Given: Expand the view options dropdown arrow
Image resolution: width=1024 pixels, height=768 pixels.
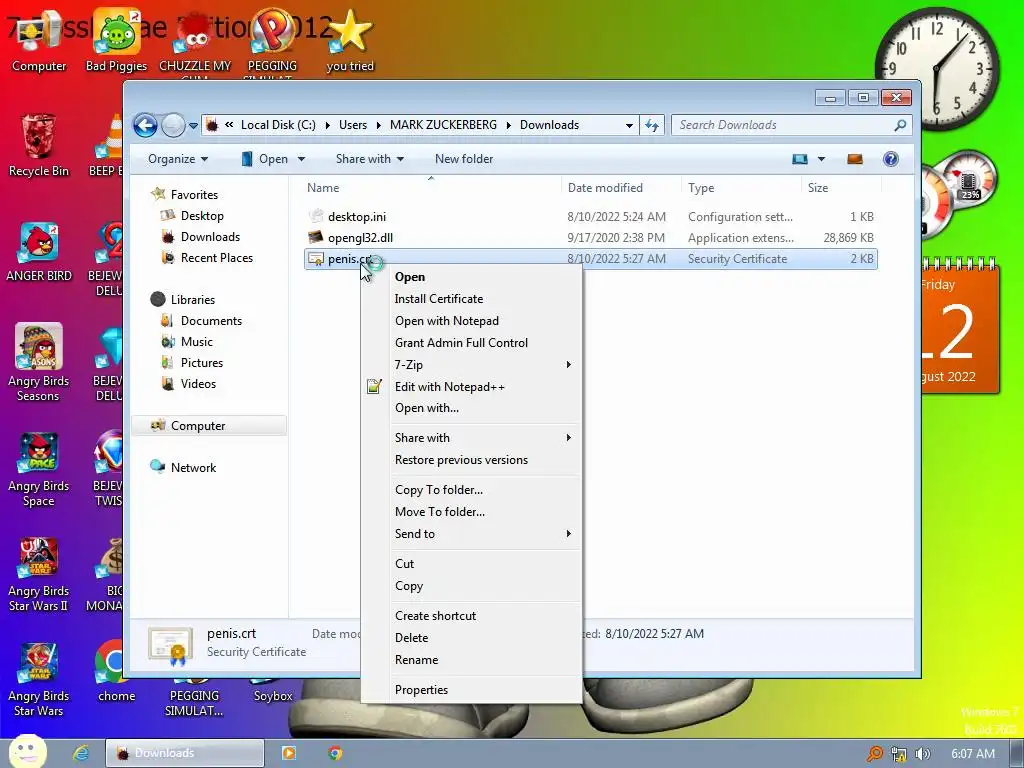Looking at the screenshot, I should (x=821, y=159).
